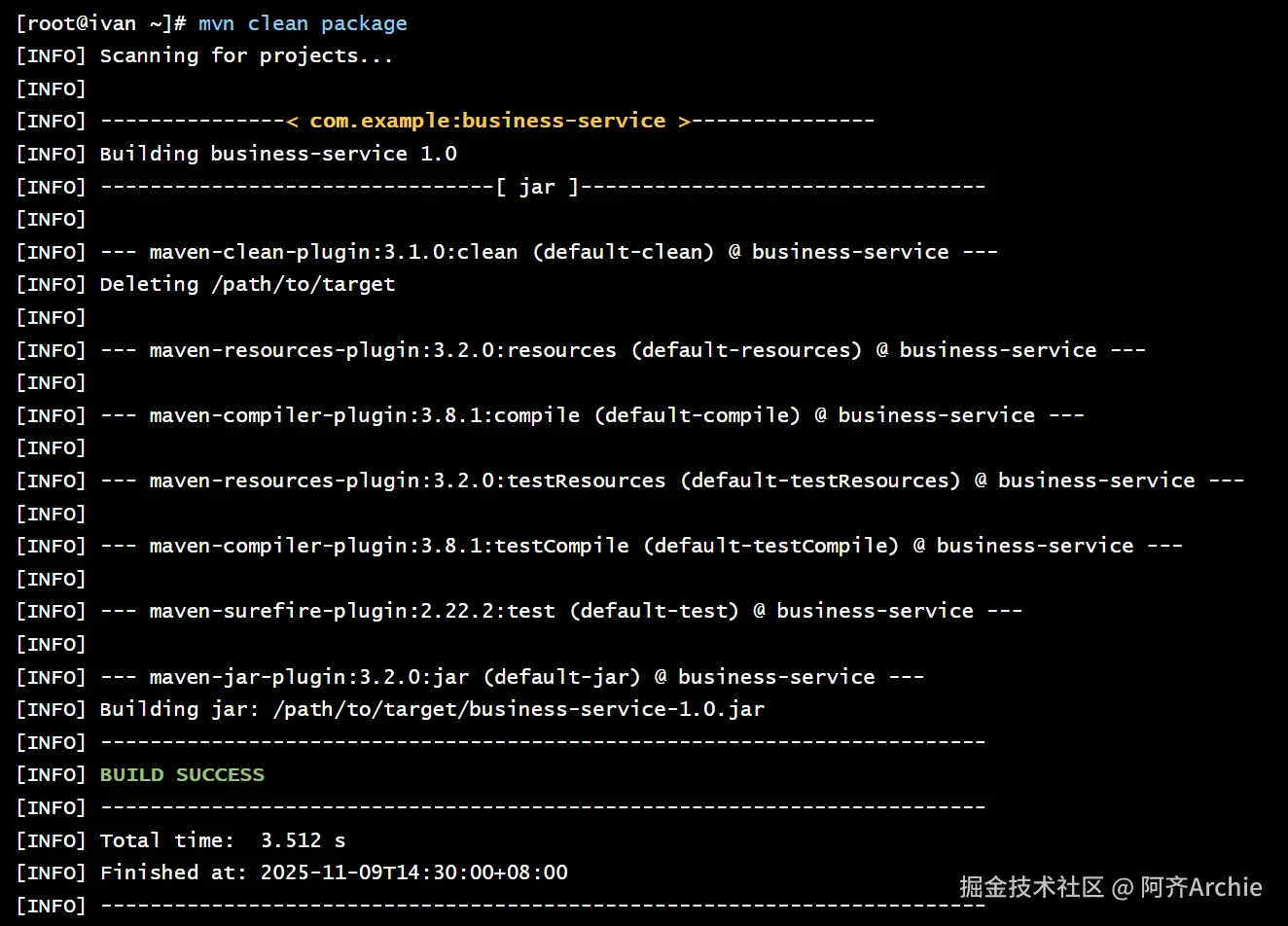Click the "mvn clean package" command text
The image size is (1288, 926).
point(303,23)
